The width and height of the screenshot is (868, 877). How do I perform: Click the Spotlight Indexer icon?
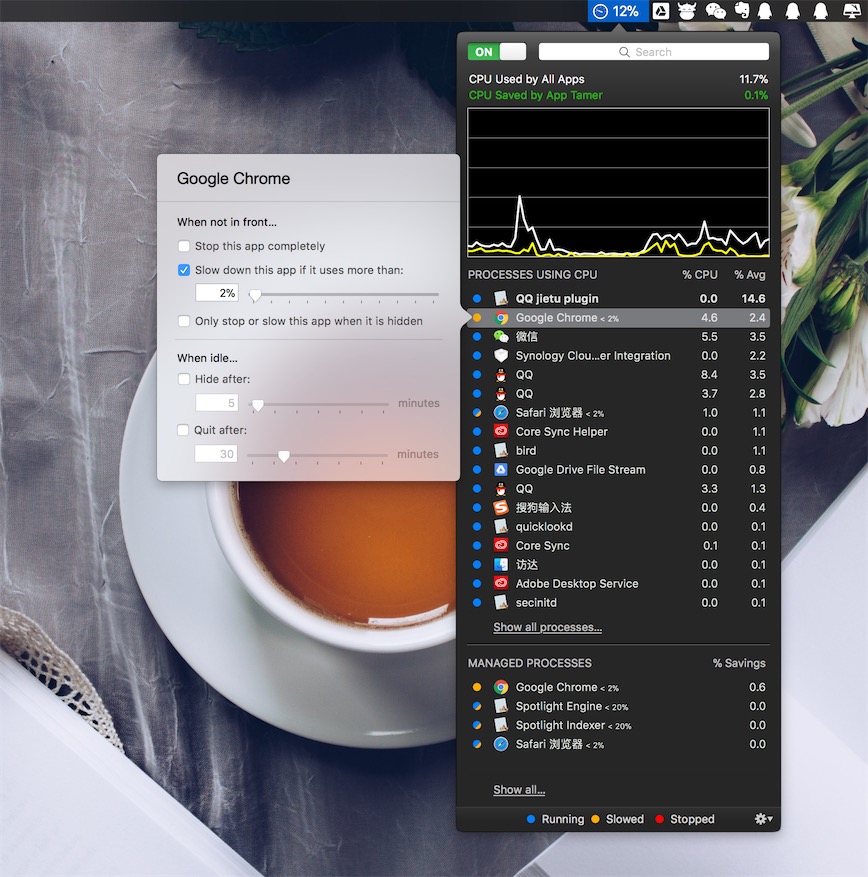click(501, 725)
